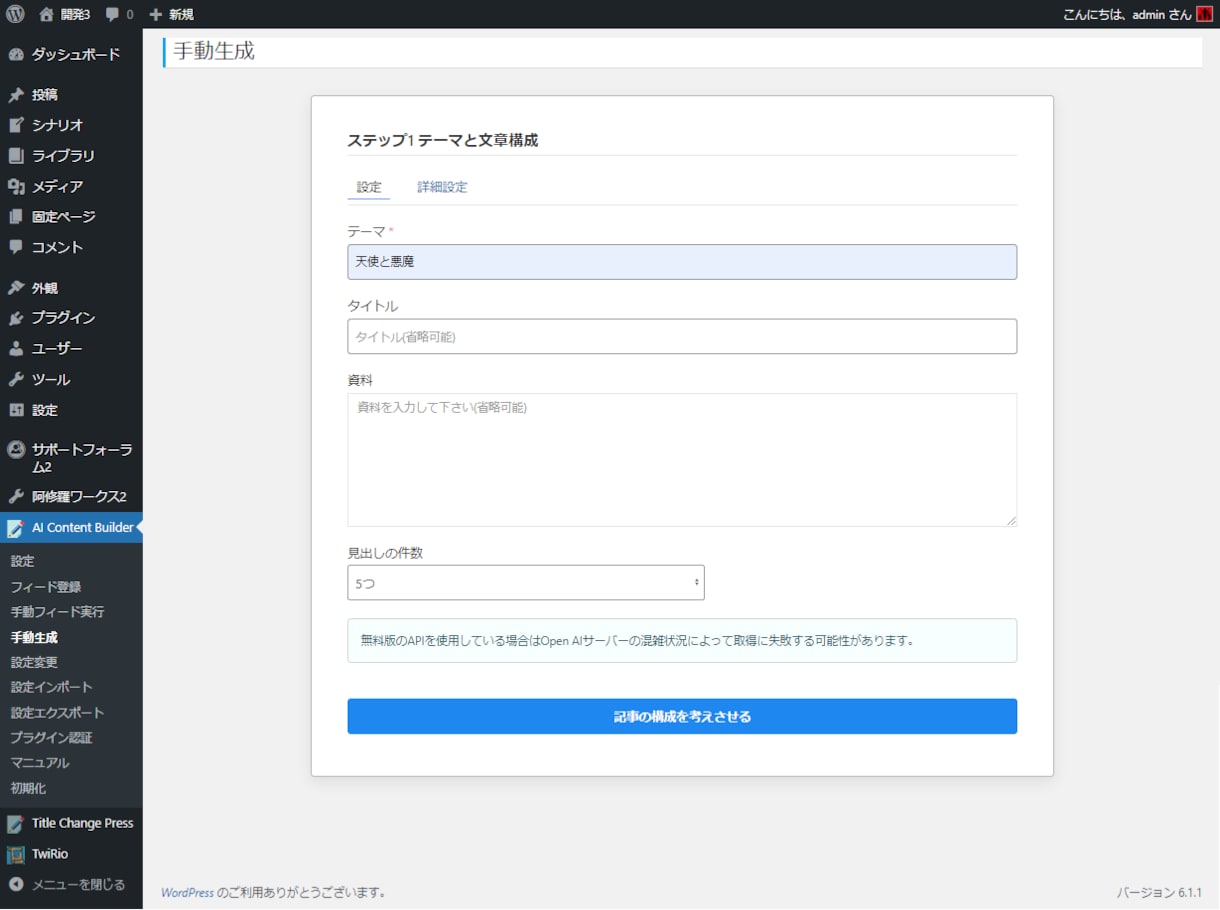Click the 見出しの件数 label

[385, 552]
